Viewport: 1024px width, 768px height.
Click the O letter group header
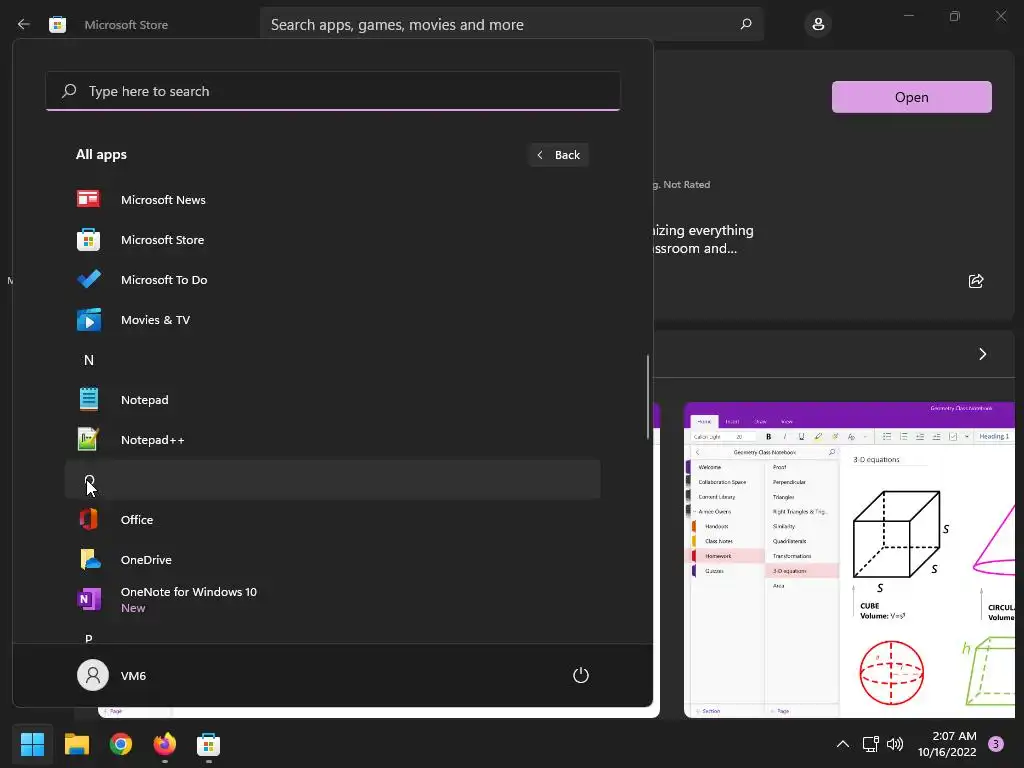pyautogui.click(x=332, y=479)
